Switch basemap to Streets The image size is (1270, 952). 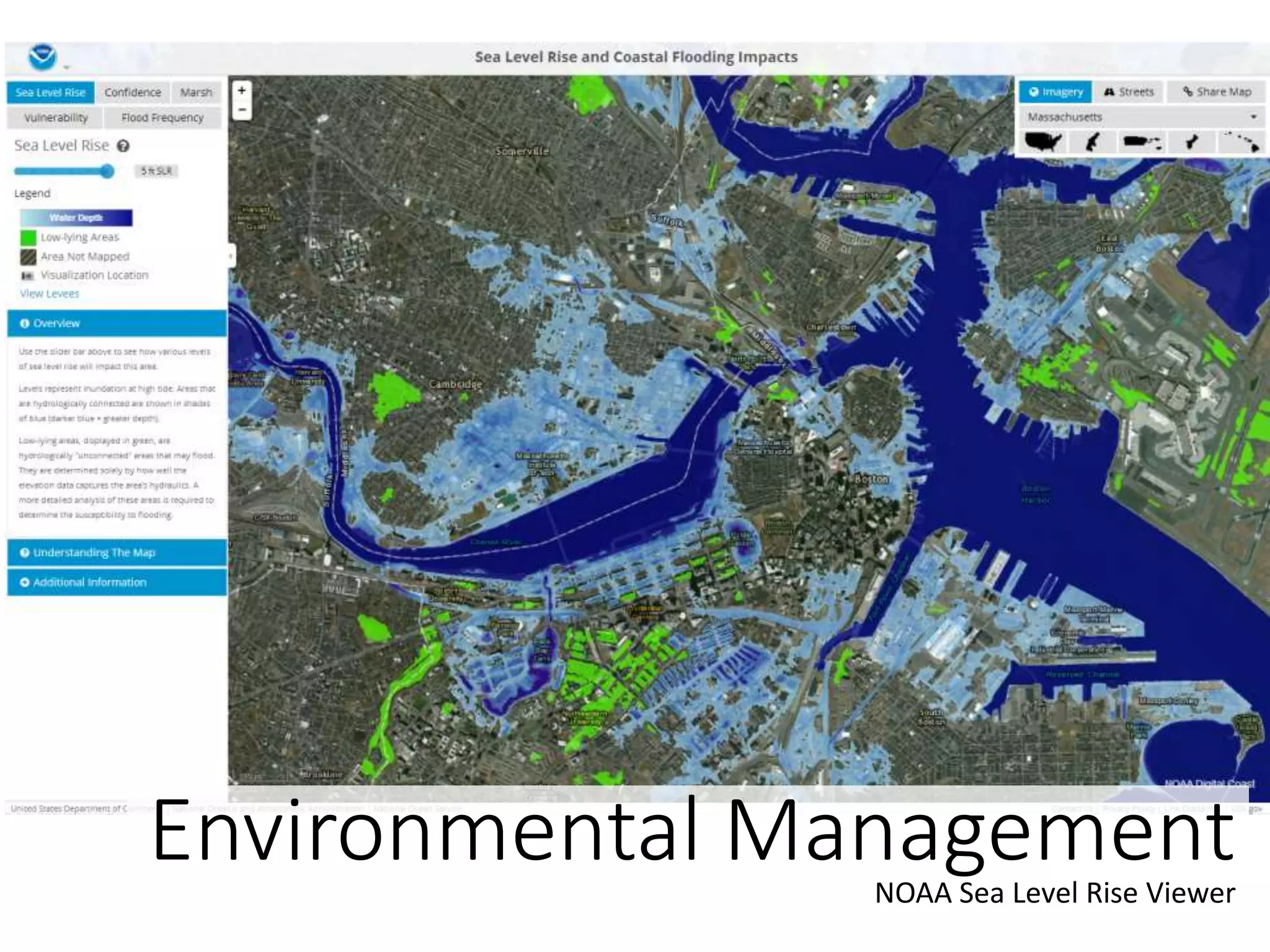pos(1129,92)
